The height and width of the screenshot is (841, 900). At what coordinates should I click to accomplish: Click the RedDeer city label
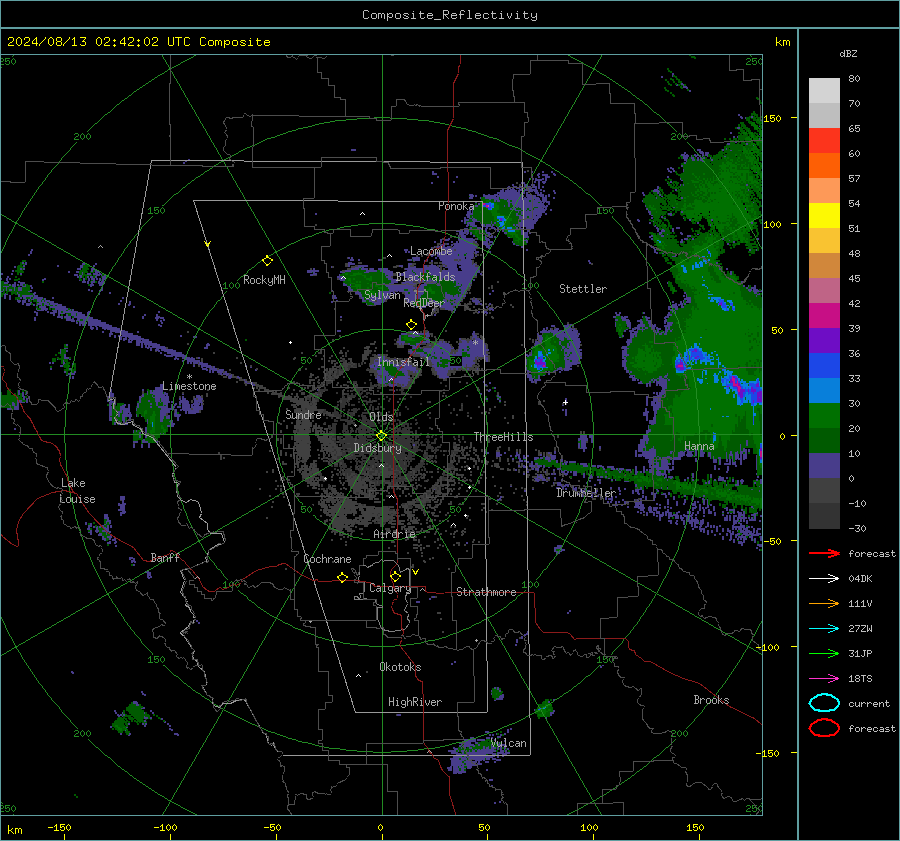click(x=424, y=303)
